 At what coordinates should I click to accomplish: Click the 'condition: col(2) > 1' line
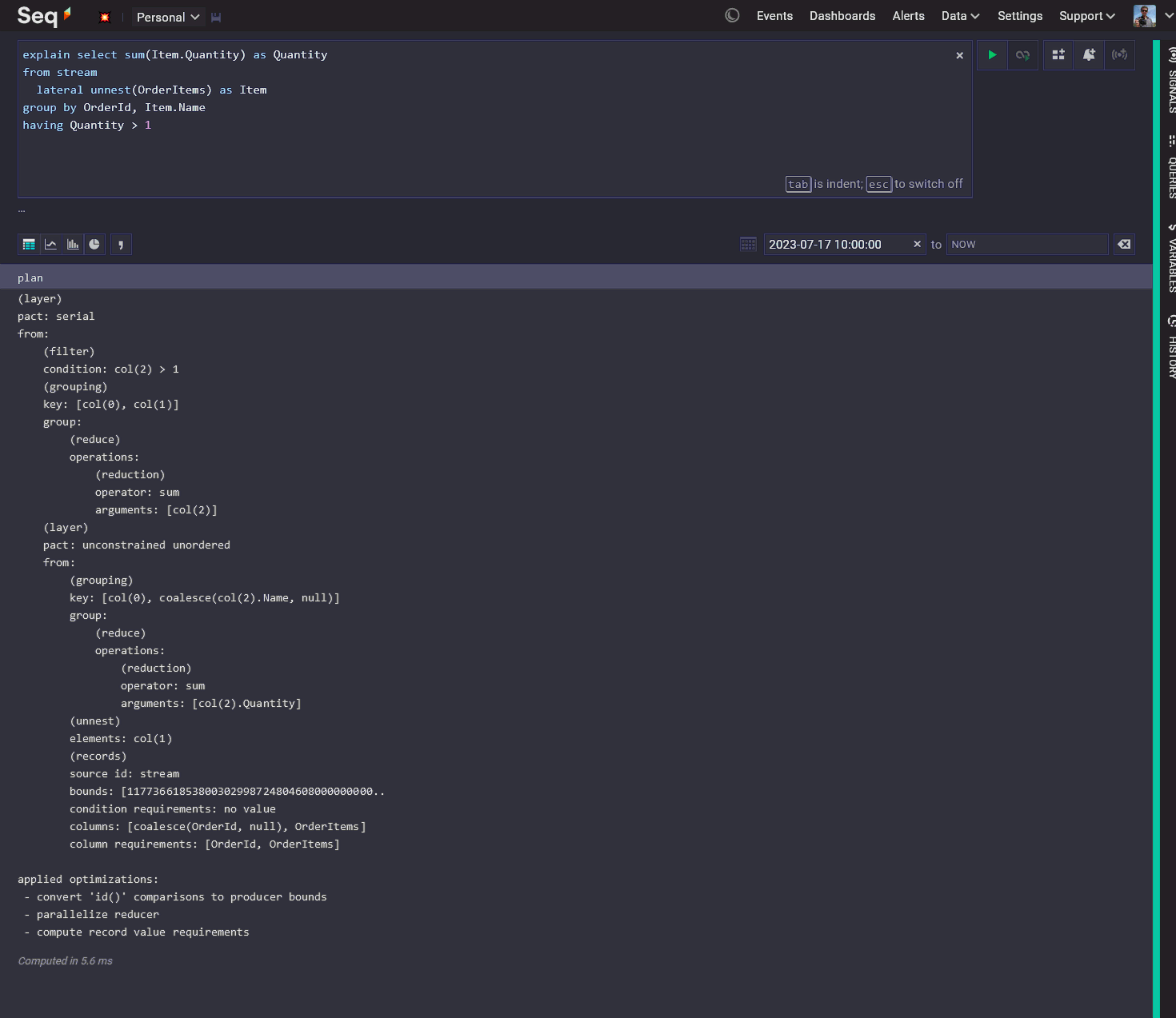[x=111, y=369]
